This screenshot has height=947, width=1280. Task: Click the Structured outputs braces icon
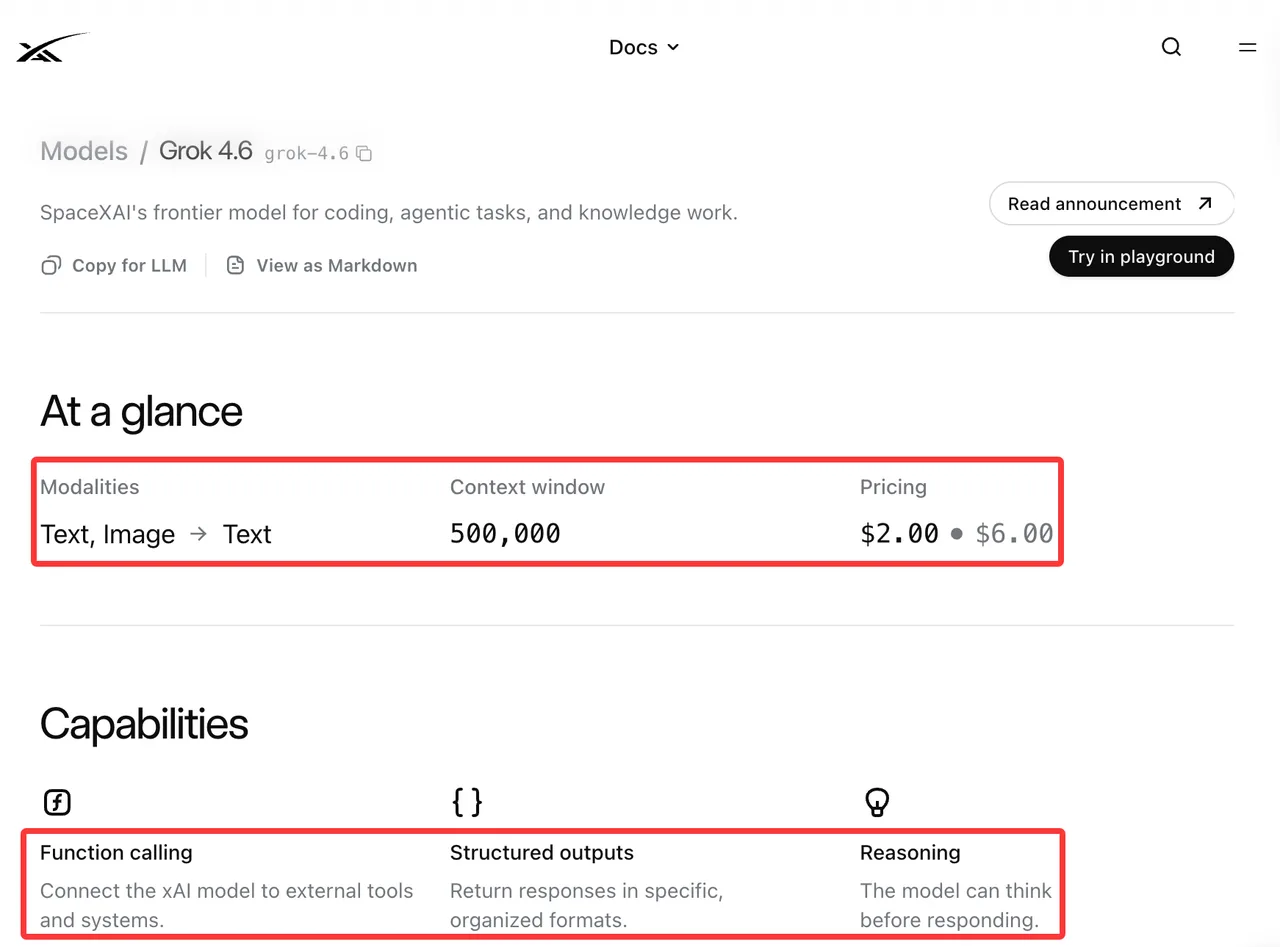point(467,802)
